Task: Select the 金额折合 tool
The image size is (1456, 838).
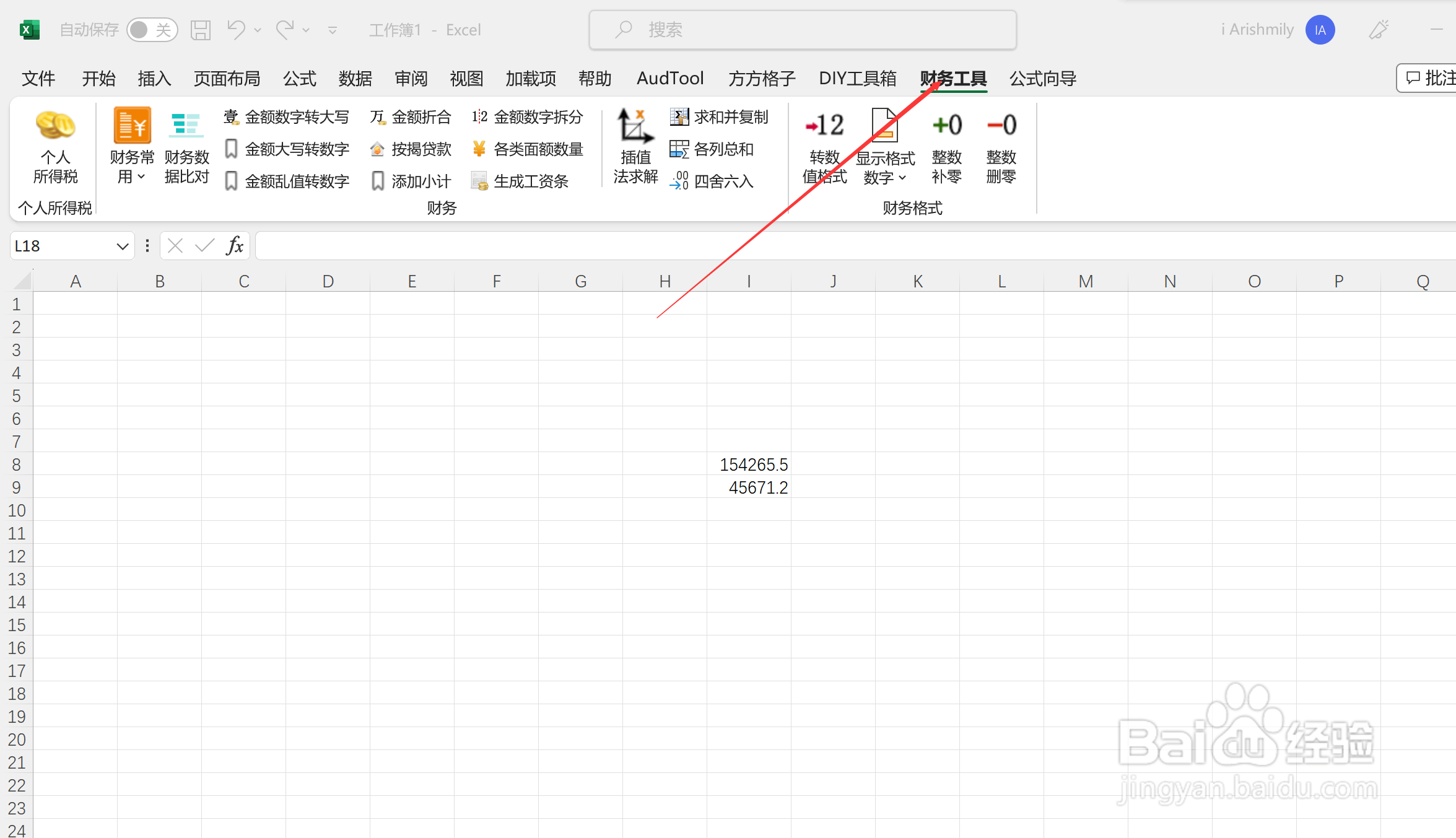Action: coord(411,117)
